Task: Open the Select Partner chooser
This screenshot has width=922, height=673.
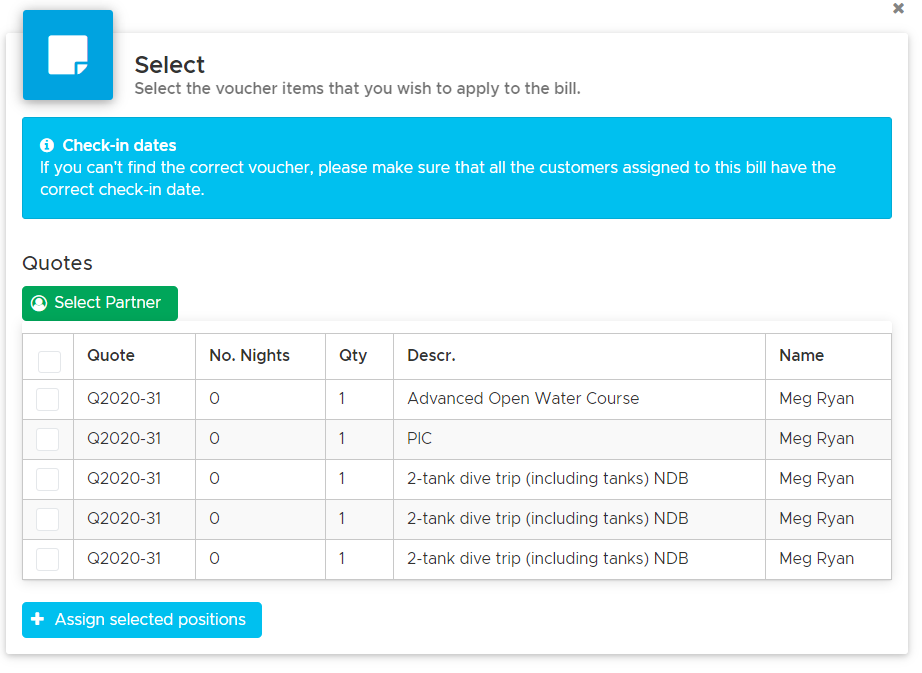Action: coord(100,303)
